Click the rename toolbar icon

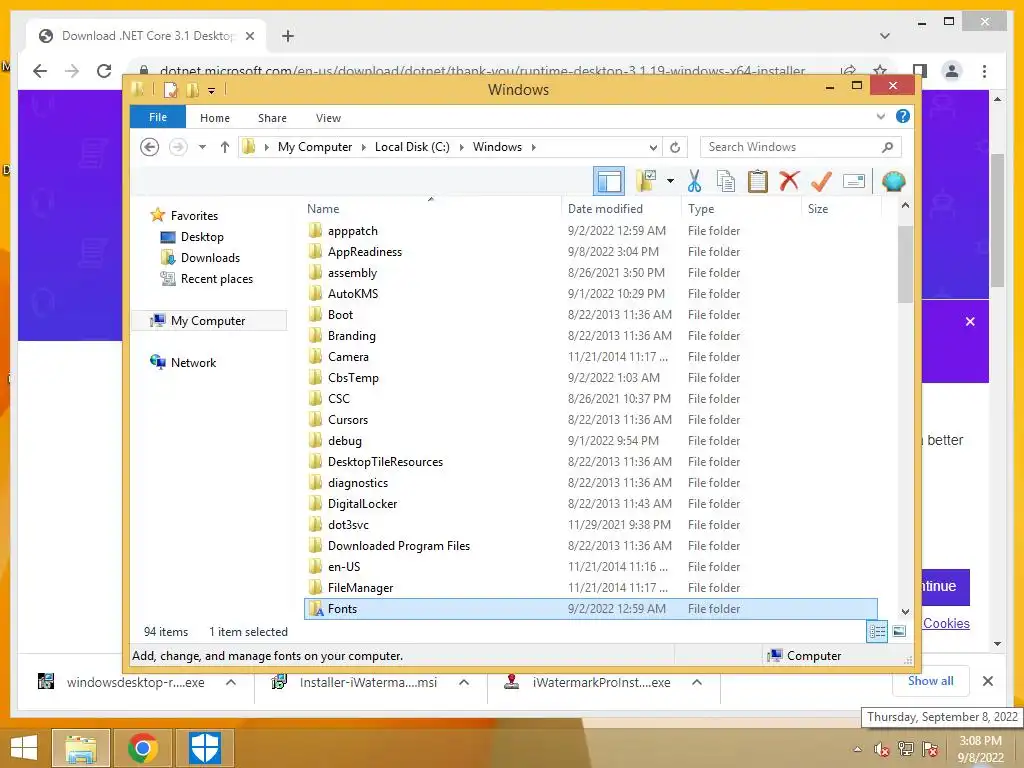click(x=854, y=181)
